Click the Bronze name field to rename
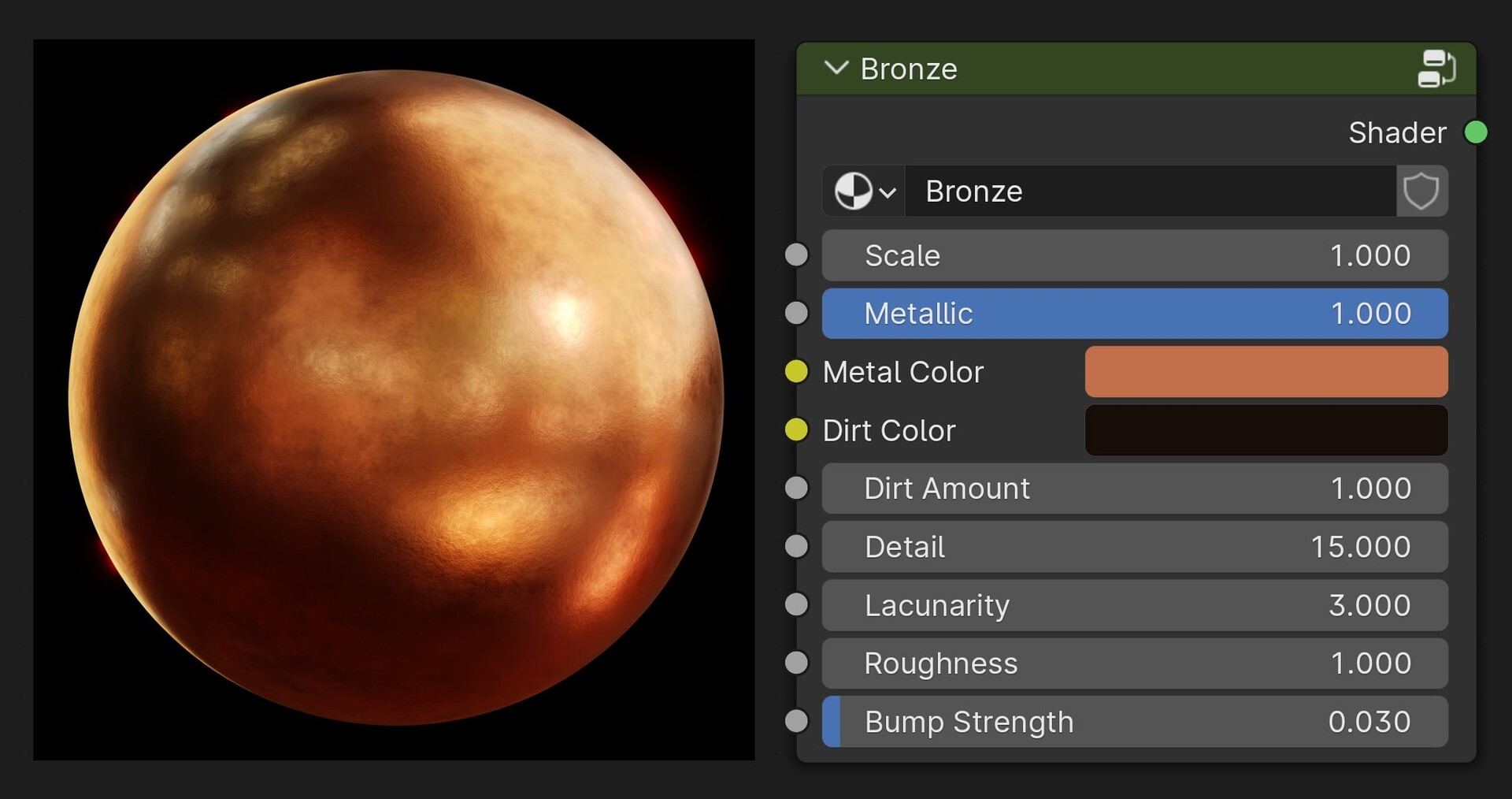The height and width of the screenshot is (799, 1512). click(1150, 191)
